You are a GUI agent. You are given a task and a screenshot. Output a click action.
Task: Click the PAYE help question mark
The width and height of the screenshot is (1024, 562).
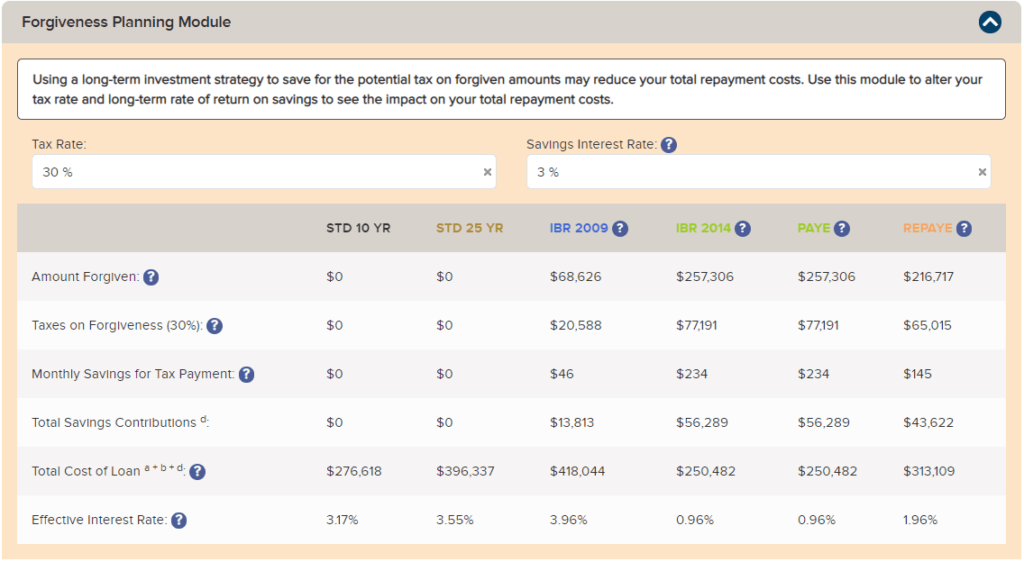[x=842, y=229]
